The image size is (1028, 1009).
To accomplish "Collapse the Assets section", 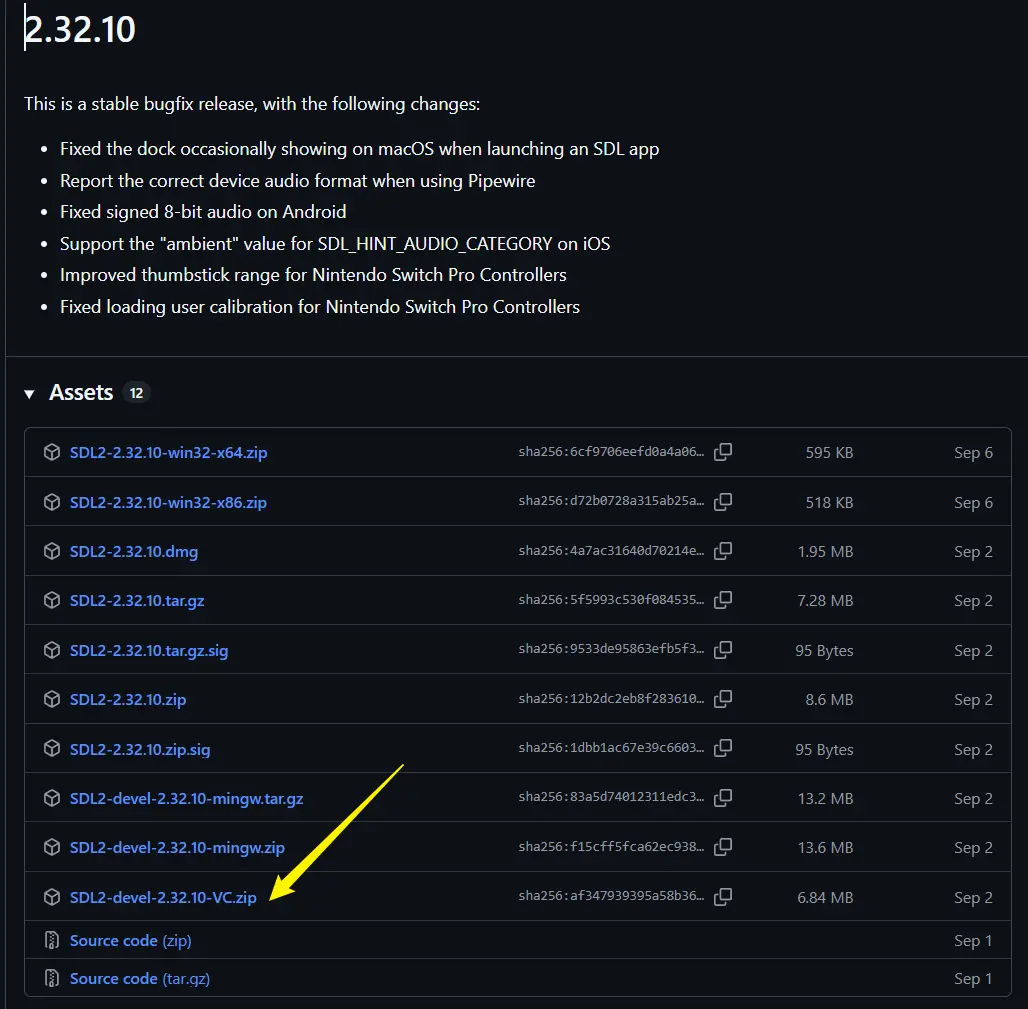I will coord(30,394).
